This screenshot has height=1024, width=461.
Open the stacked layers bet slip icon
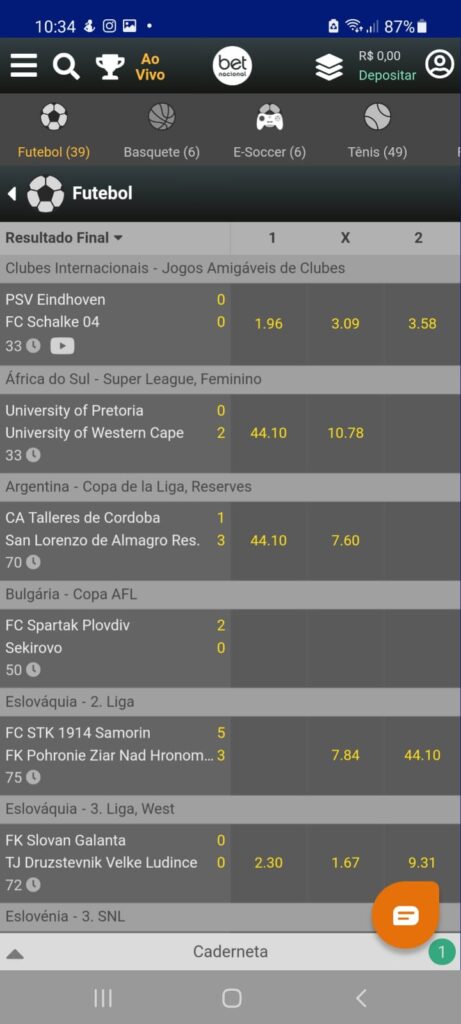329,67
